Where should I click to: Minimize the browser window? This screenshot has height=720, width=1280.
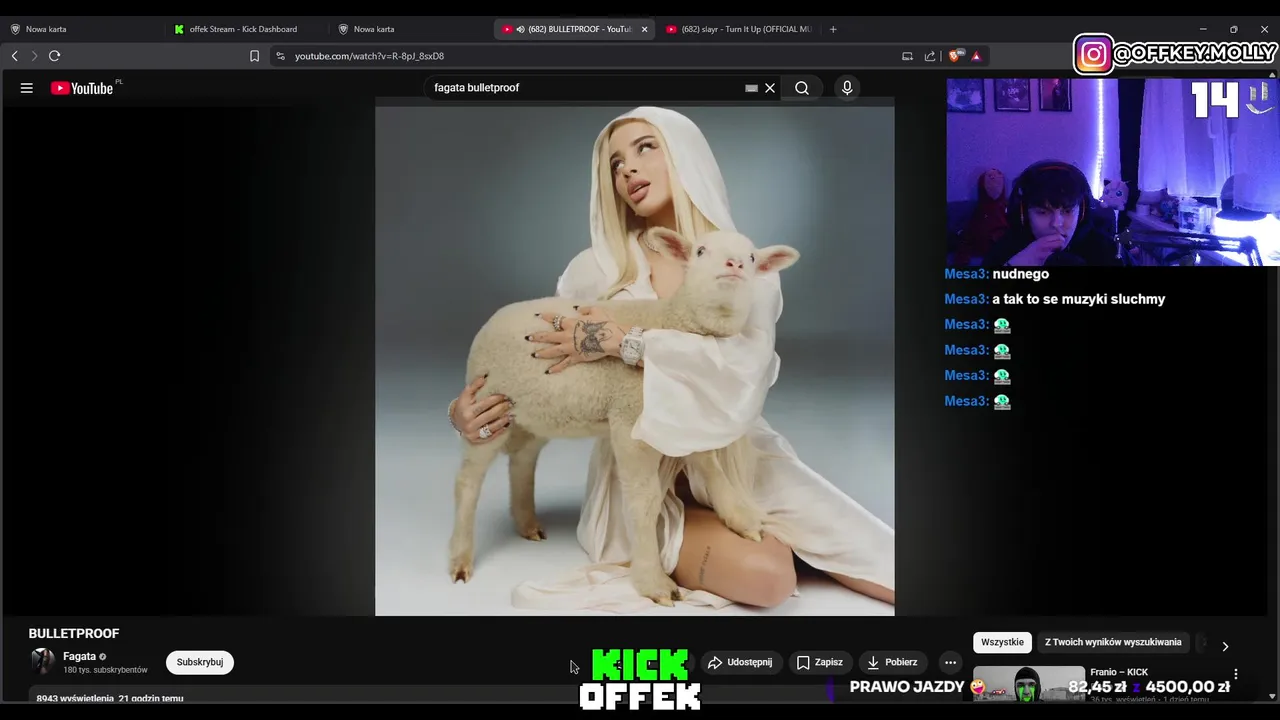coord(1203,29)
